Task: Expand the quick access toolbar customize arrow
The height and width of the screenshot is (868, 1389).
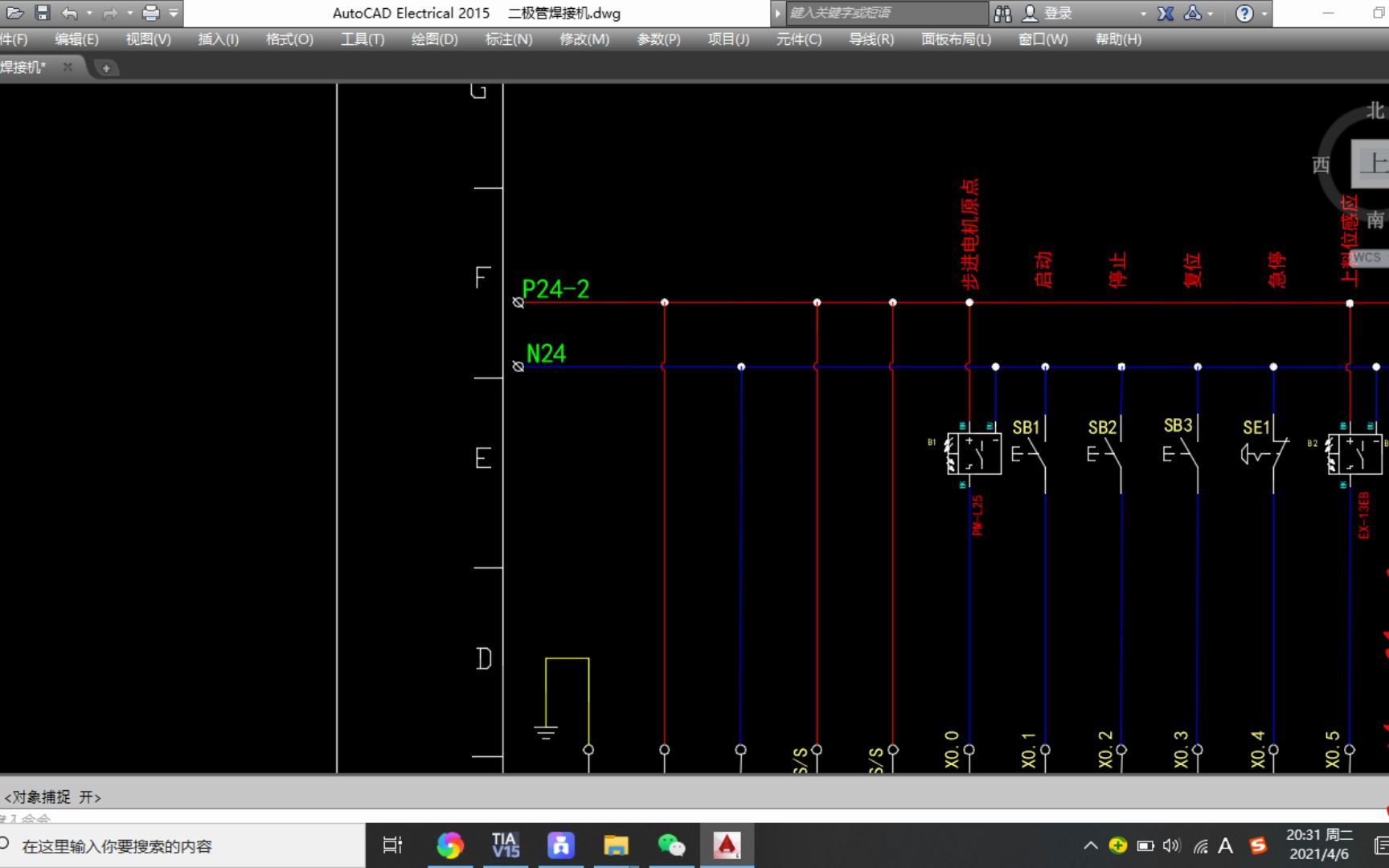Action: coord(174,13)
